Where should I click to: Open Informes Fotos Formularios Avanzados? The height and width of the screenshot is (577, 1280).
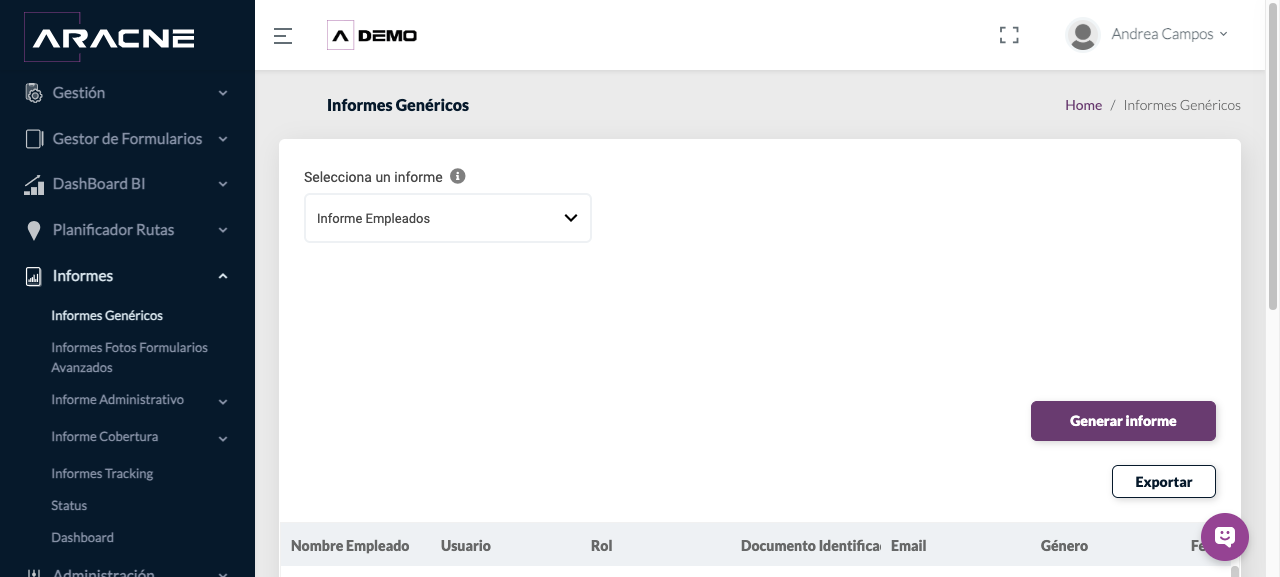coord(130,358)
